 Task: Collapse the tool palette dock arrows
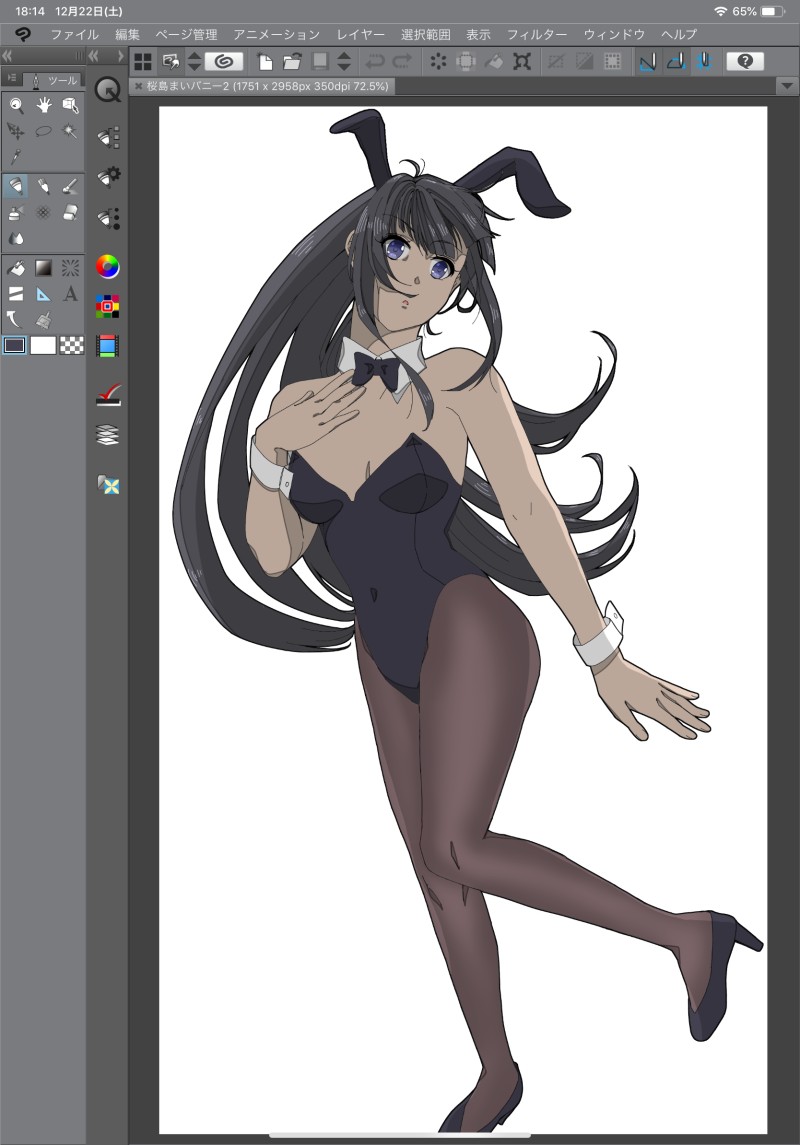click(x=7, y=55)
